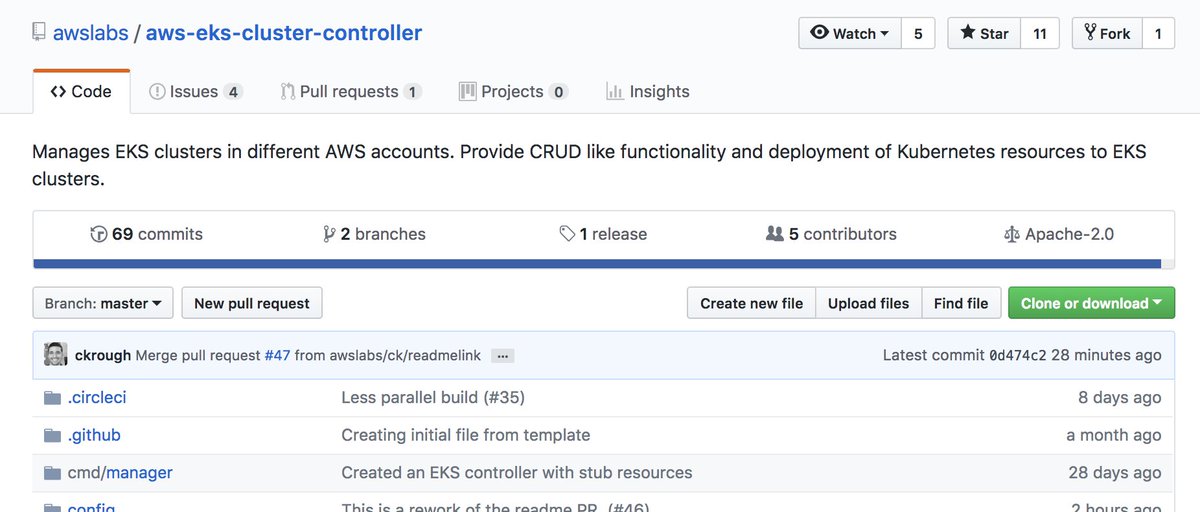Click the release tag icon
The image size is (1200, 512).
coord(567,234)
